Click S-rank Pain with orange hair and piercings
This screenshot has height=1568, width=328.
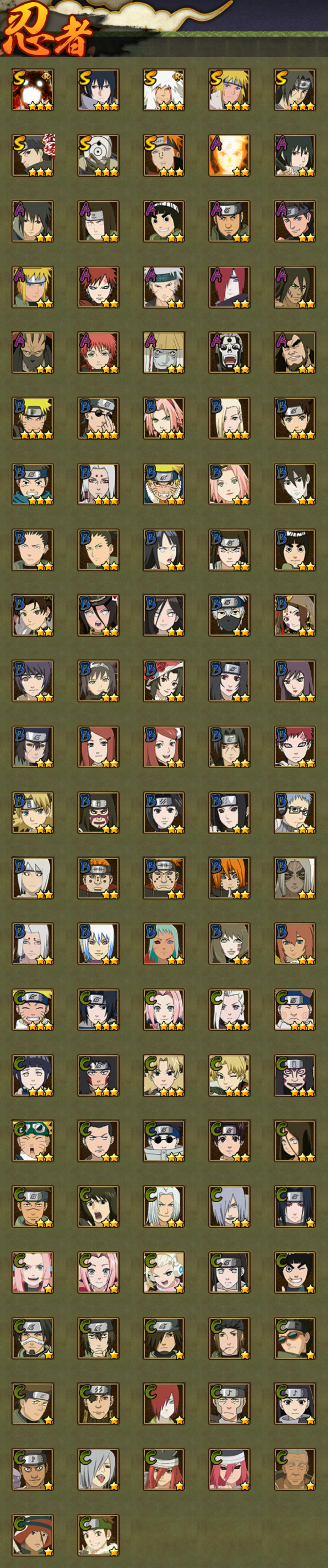[x=164, y=155]
